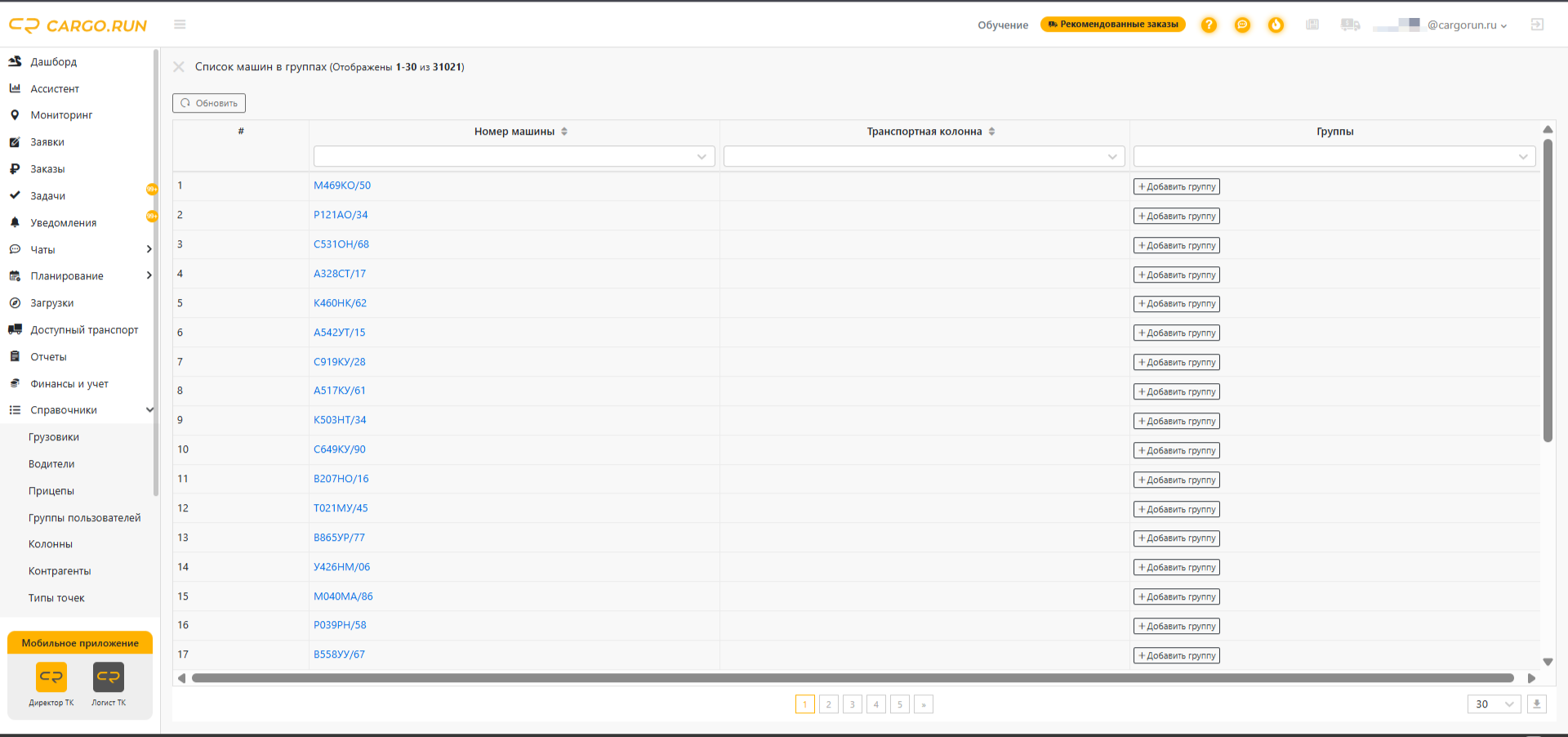
Task: Select Группы пользователей submenu item
Action: click(84, 518)
